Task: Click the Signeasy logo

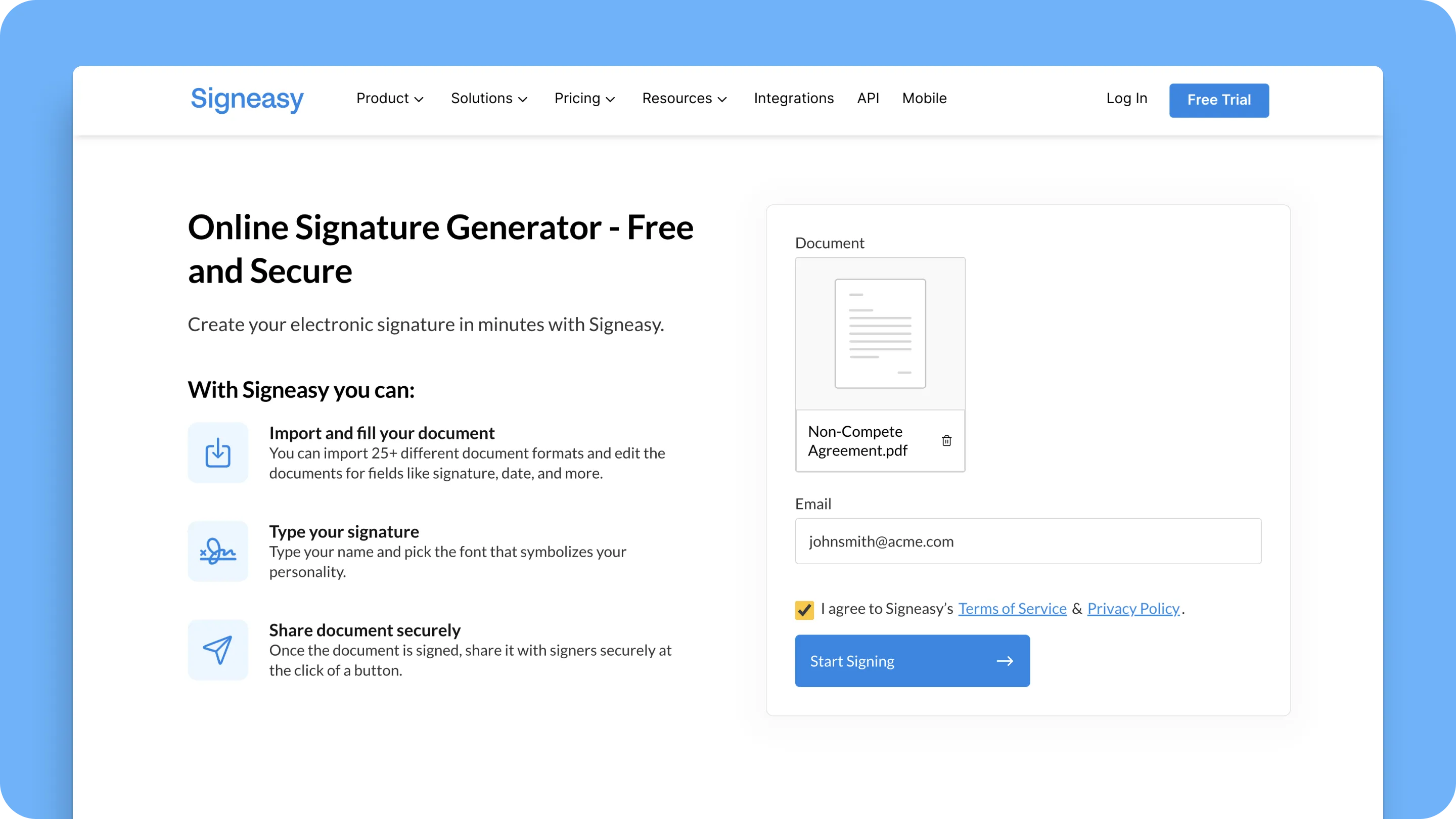Action: click(x=246, y=100)
